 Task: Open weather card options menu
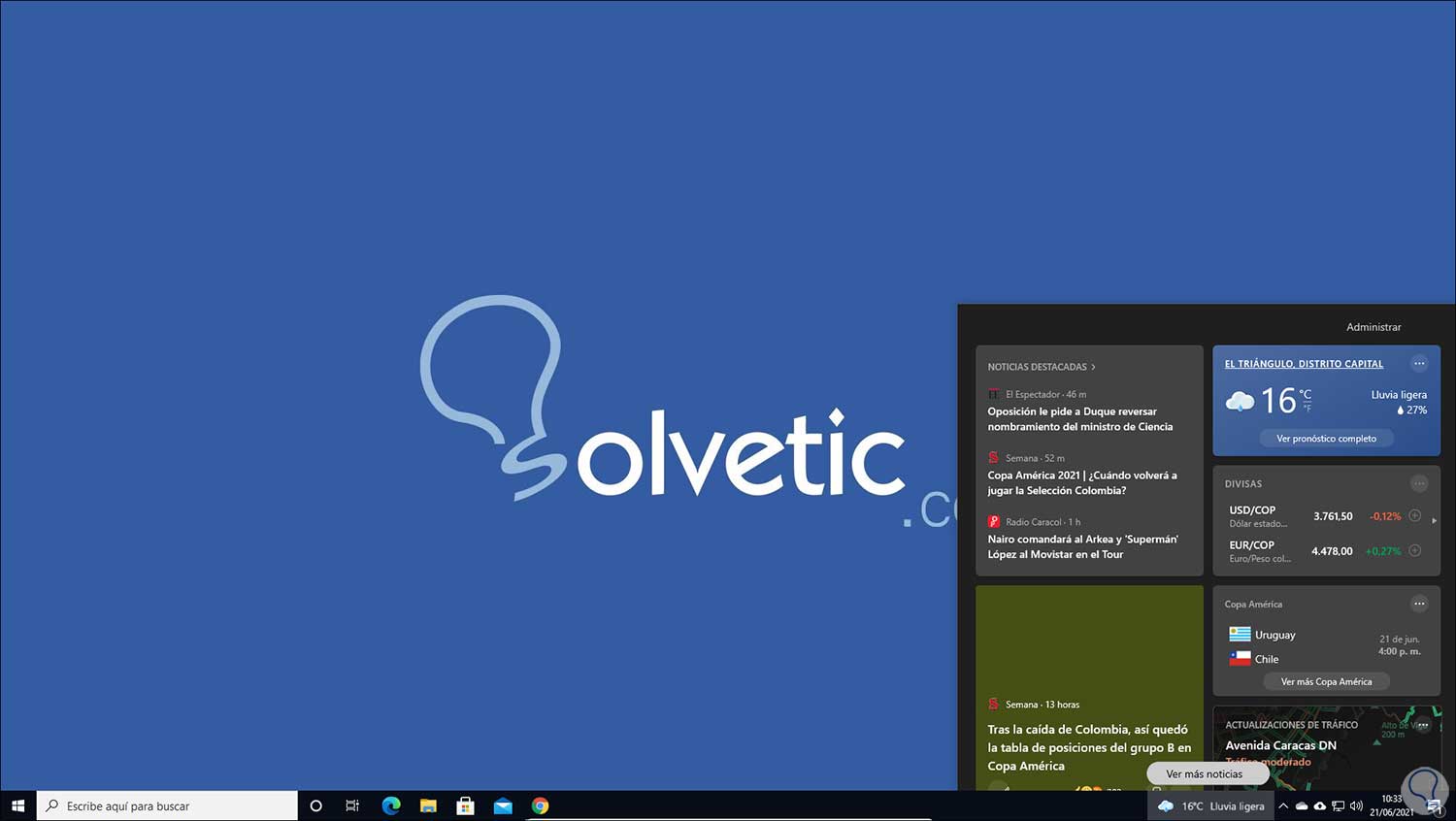pos(1419,364)
